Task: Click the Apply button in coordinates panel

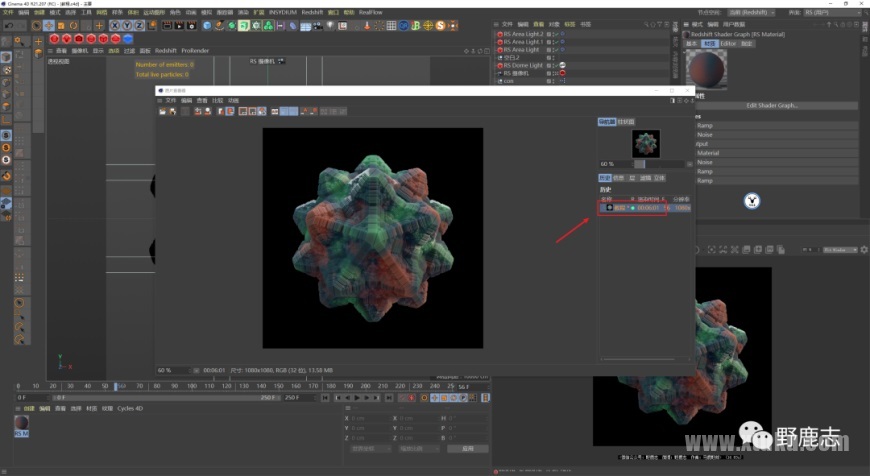Action: pyautogui.click(x=468, y=448)
